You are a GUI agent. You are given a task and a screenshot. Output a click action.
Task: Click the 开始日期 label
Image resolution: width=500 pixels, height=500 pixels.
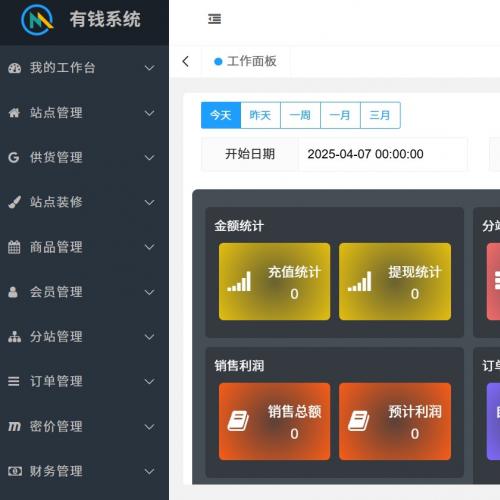click(x=250, y=154)
